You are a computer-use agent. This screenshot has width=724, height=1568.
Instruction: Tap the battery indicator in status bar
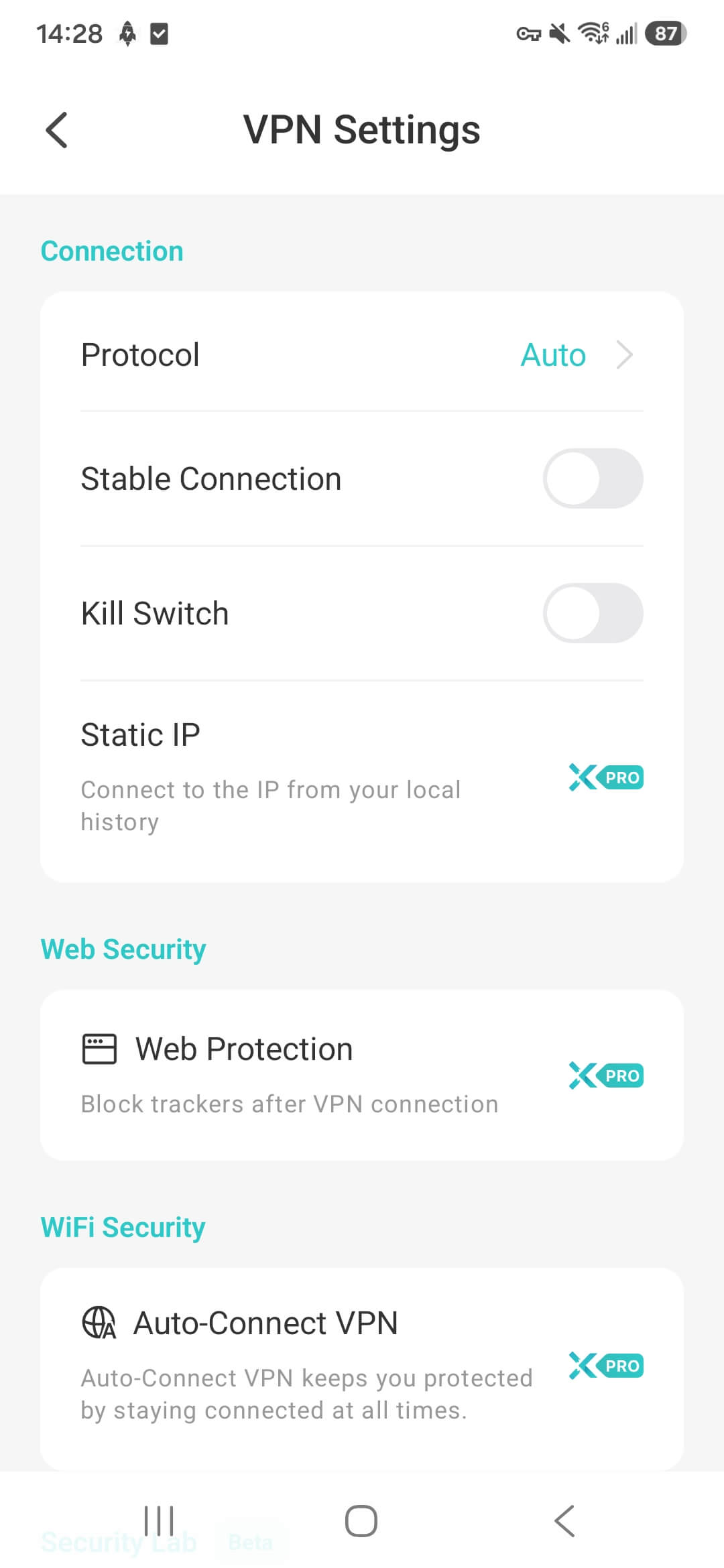[666, 34]
